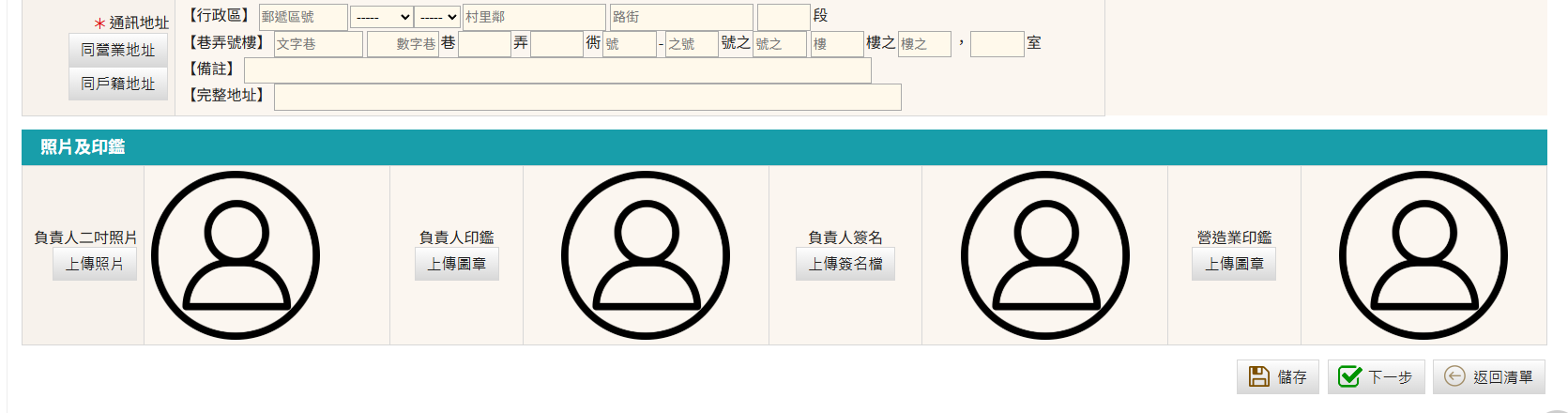Open the second narrow district dropdown
Viewport: 1568px width, 413px height.
pos(437,17)
